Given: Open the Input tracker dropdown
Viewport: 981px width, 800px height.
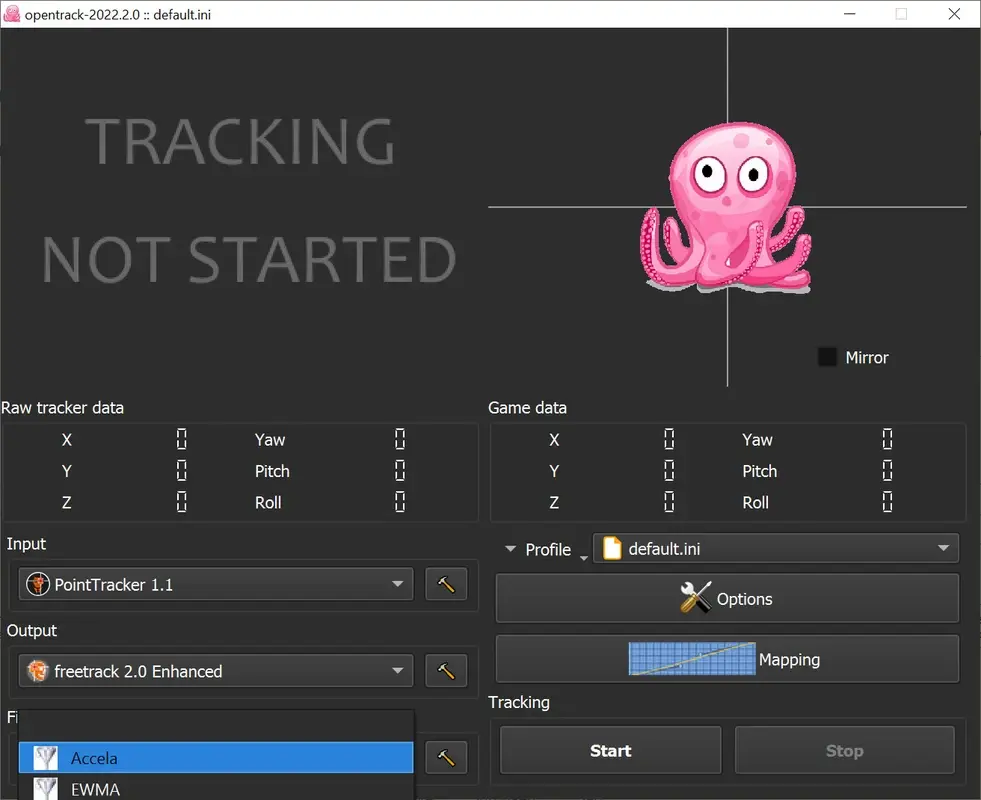Looking at the screenshot, I should coord(215,584).
